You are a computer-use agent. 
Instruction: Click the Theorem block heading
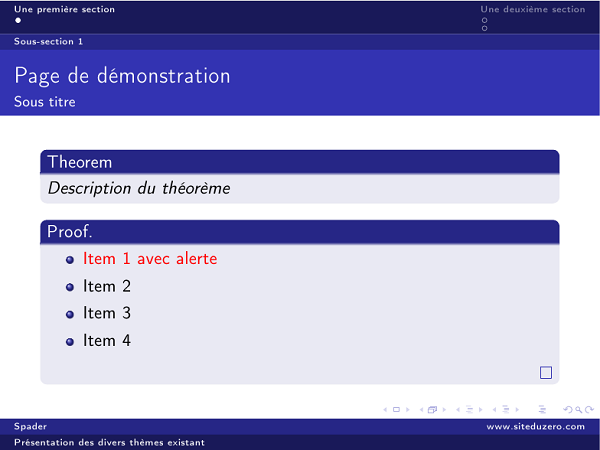coord(80,162)
